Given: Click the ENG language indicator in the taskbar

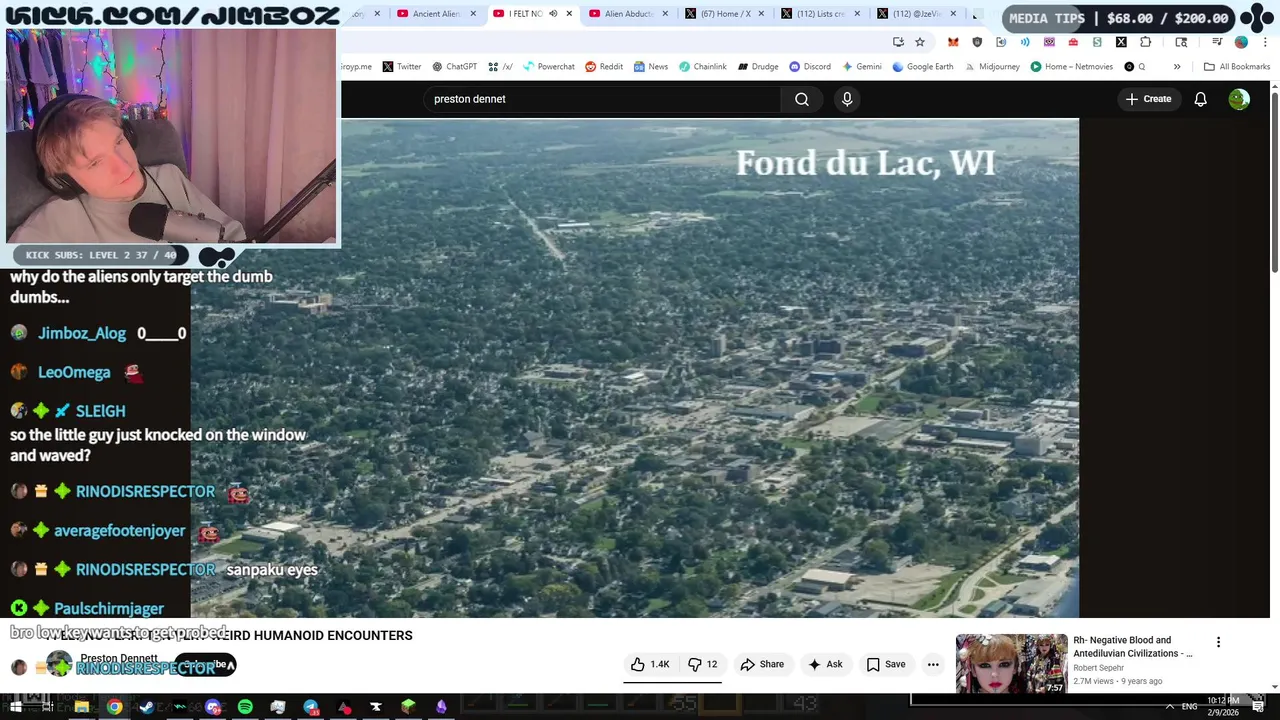Looking at the screenshot, I should point(1189,707).
